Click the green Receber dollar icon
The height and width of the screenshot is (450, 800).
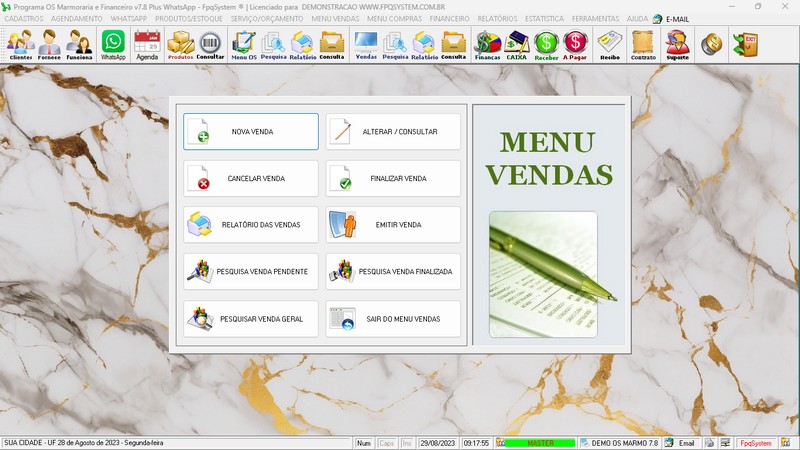point(546,45)
